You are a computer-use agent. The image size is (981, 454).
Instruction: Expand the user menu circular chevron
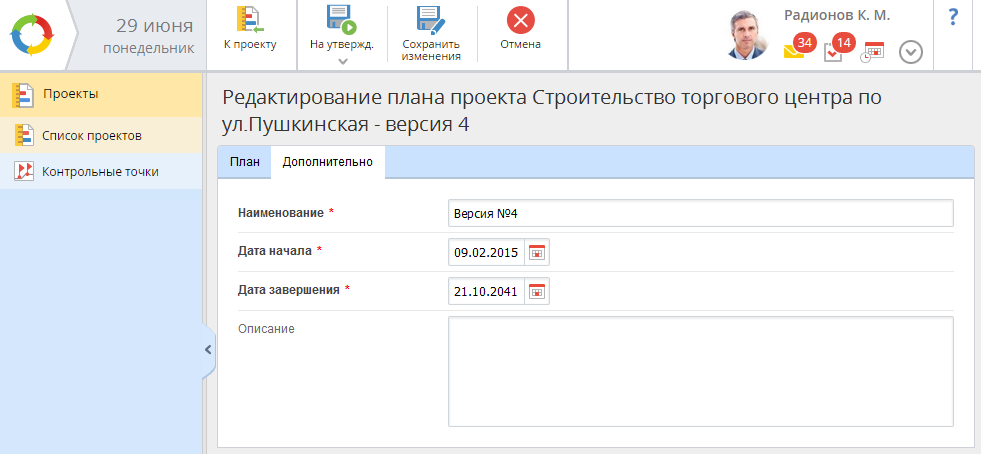coord(910,52)
